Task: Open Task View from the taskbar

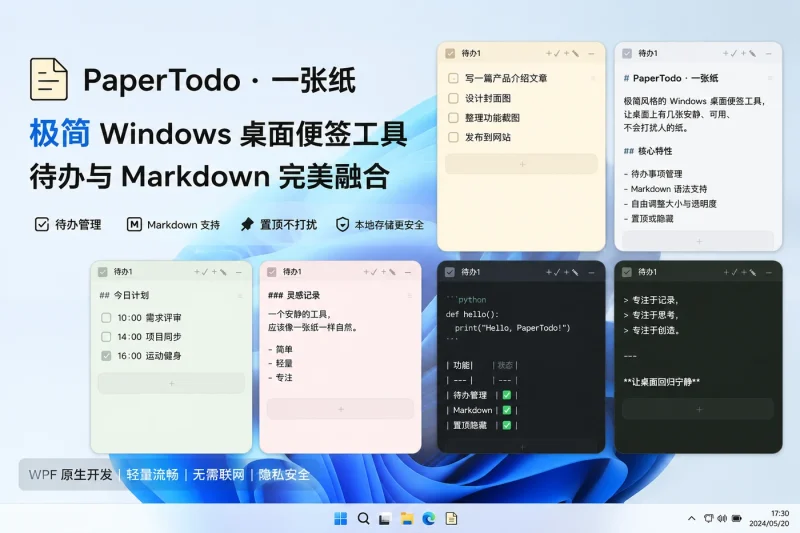Action: tap(385, 519)
